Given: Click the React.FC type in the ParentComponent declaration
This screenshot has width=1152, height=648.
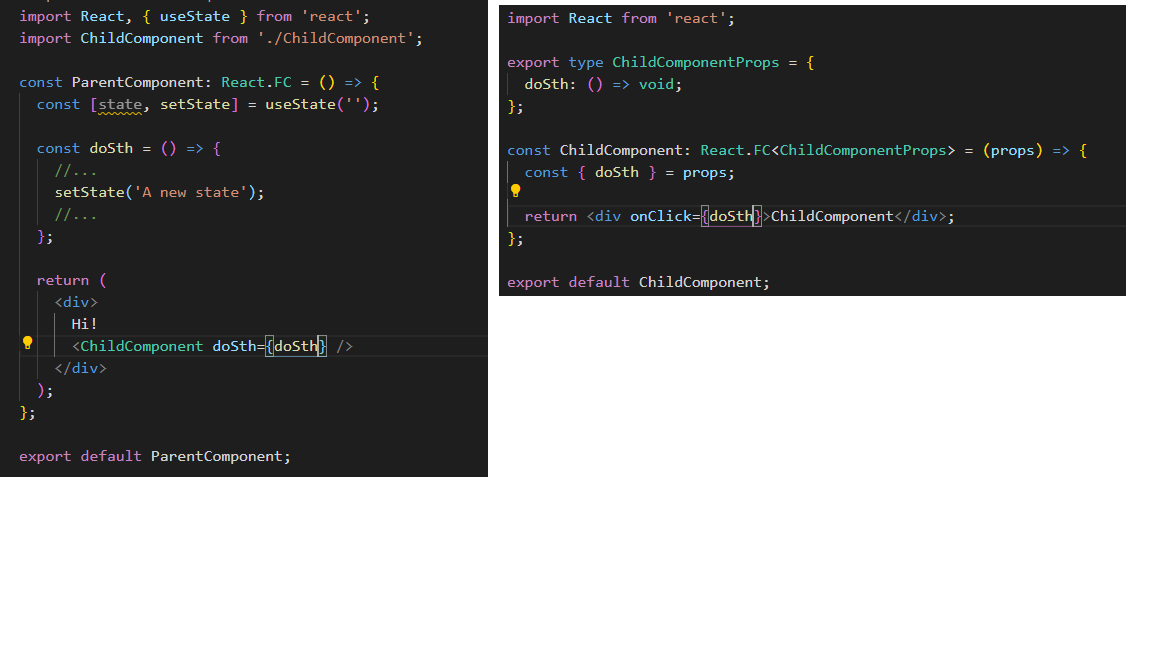Looking at the screenshot, I should coord(256,82).
